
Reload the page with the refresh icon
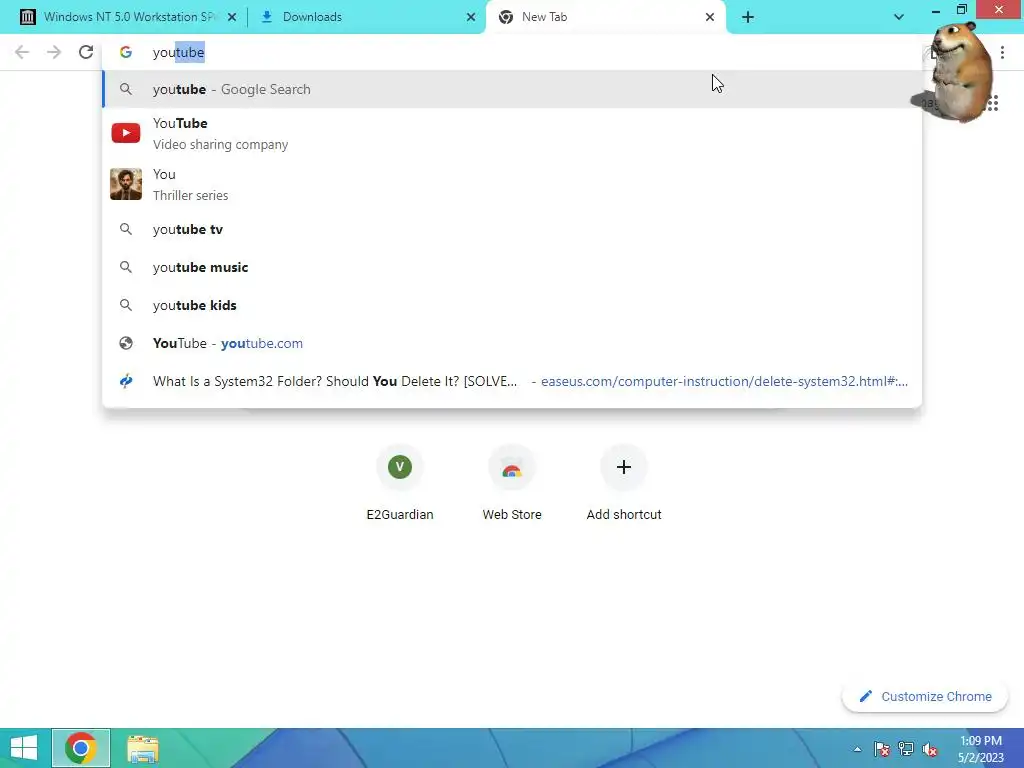pyautogui.click(x=86, y=52)
